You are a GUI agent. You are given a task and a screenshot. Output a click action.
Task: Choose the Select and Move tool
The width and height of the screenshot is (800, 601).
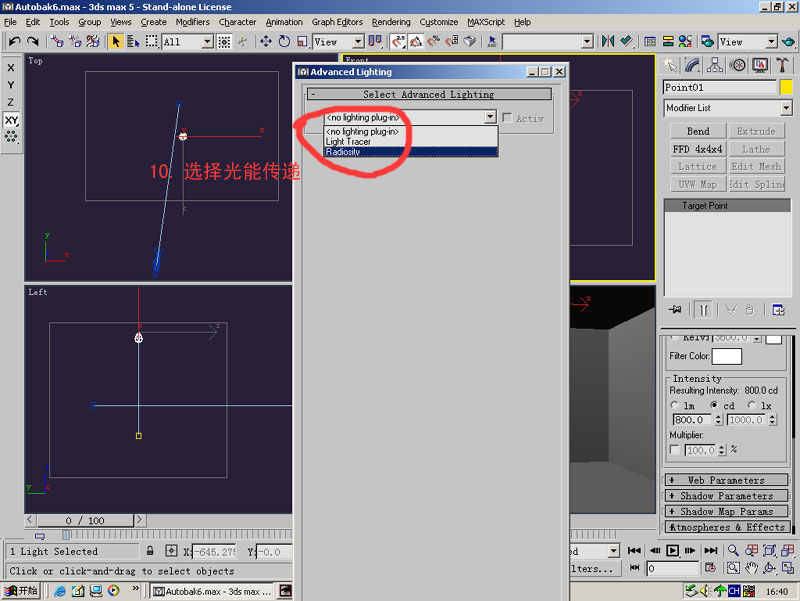pos(266,41)
